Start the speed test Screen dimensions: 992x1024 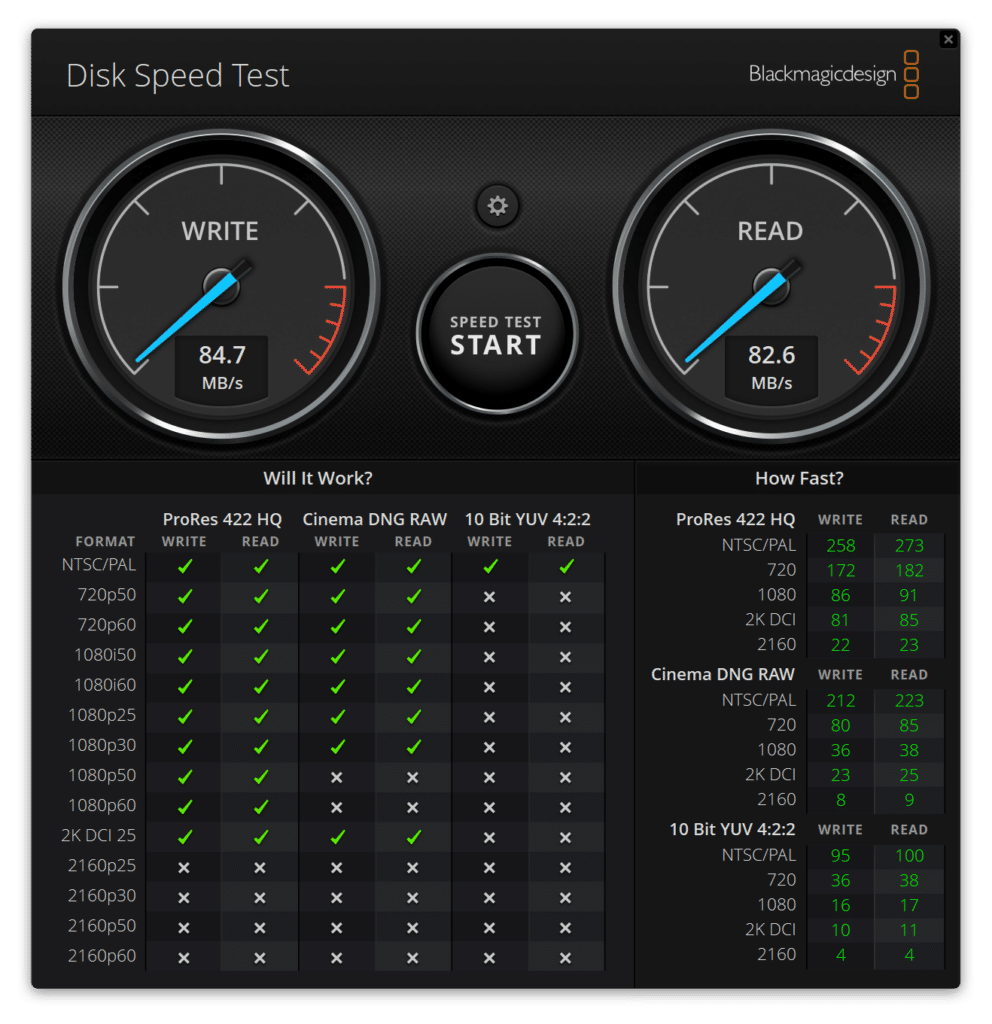496,334
